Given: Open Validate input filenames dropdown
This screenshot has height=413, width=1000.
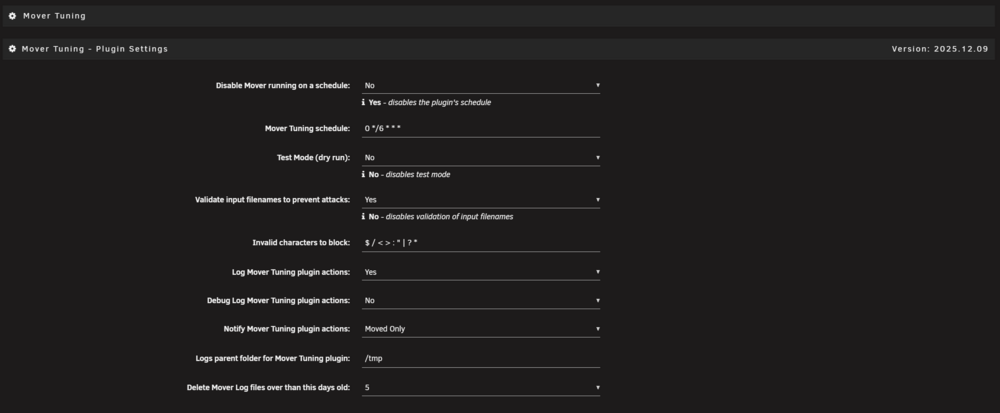Looking at the screenshot, I should coord(481,199).
